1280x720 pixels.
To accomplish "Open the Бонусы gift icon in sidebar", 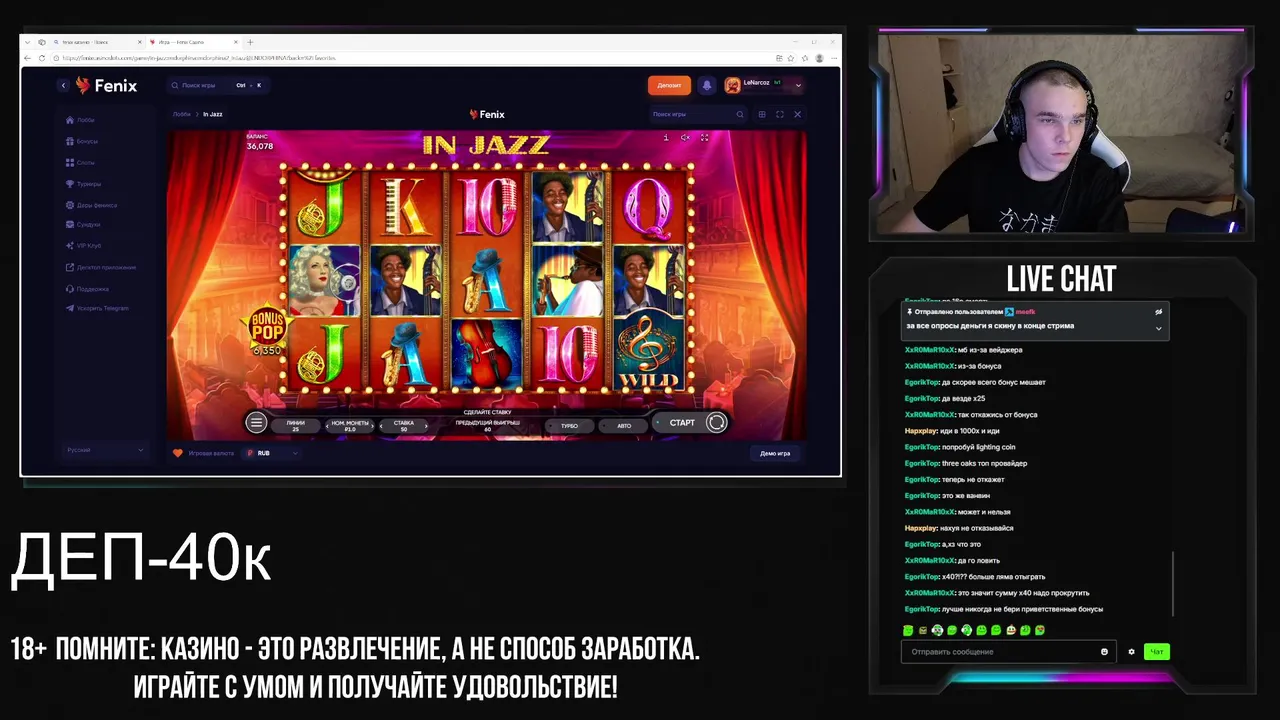I will click(70, 141).
